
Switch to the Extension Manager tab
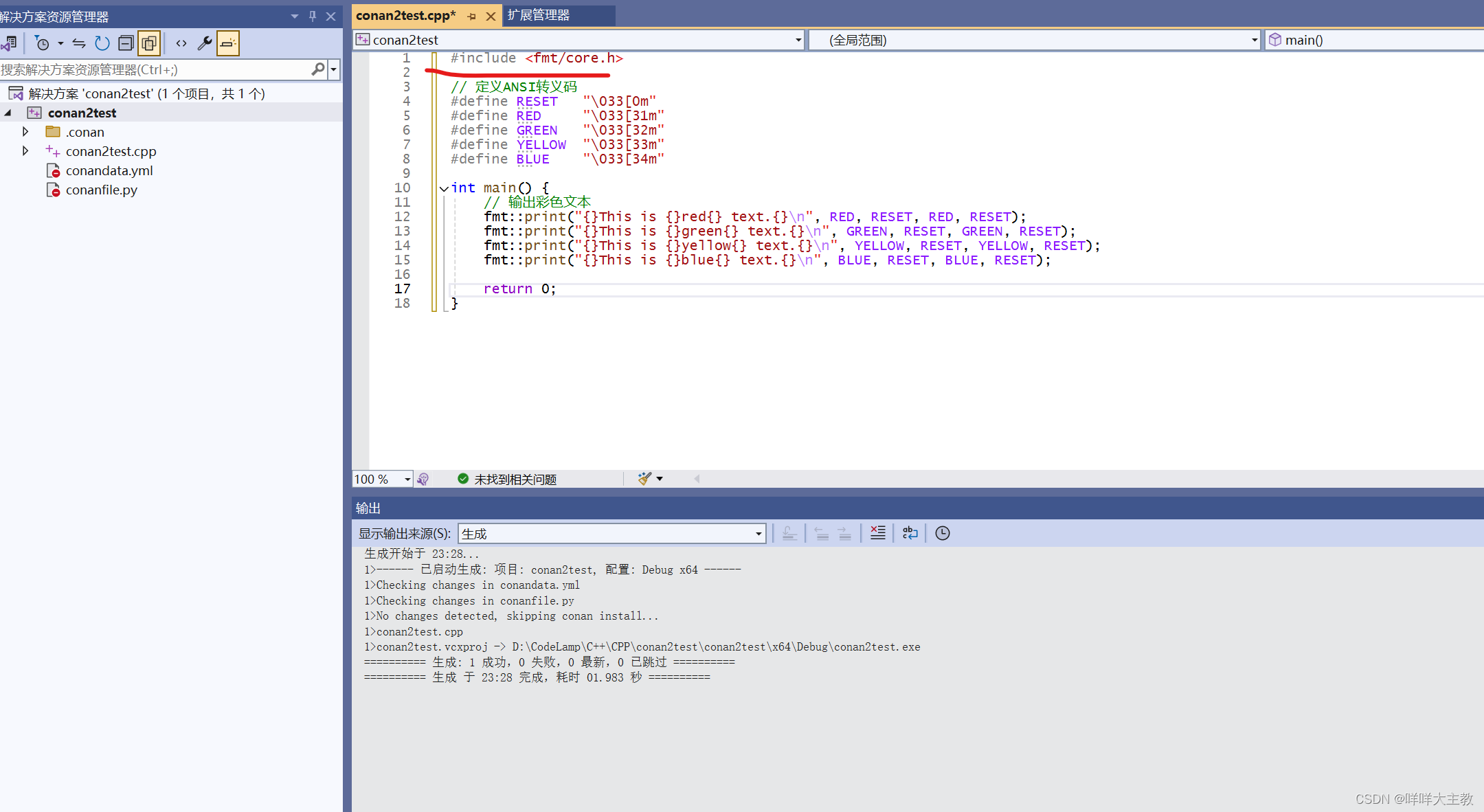click(539, 15)
